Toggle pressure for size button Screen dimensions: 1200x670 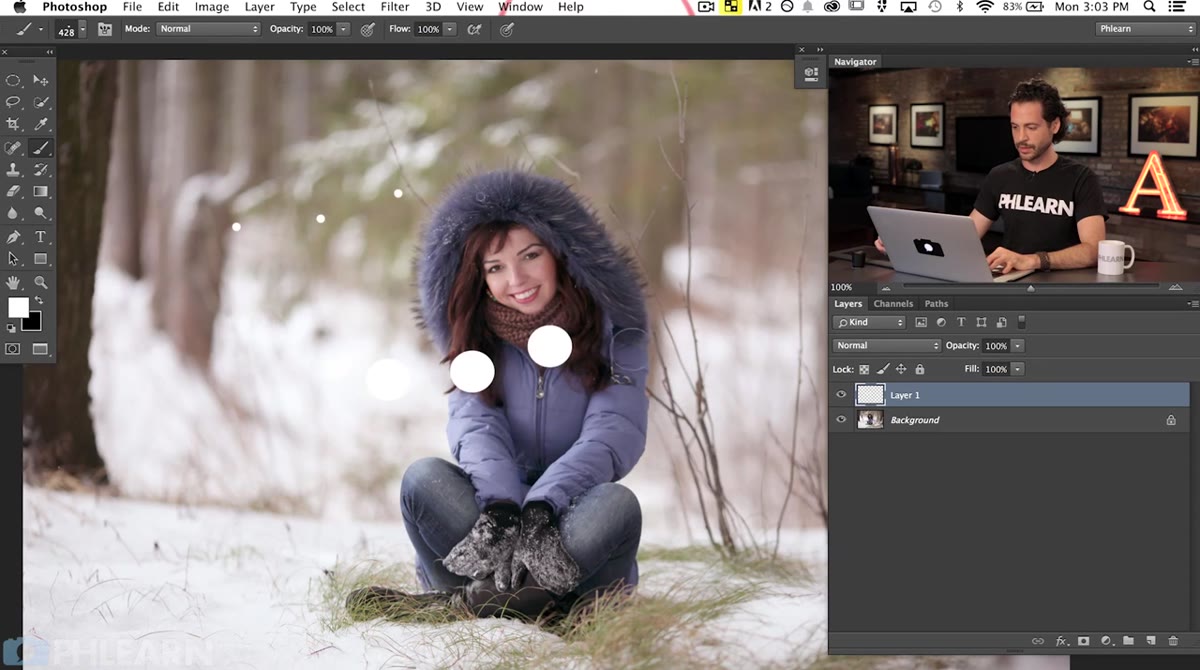(507, 29)
